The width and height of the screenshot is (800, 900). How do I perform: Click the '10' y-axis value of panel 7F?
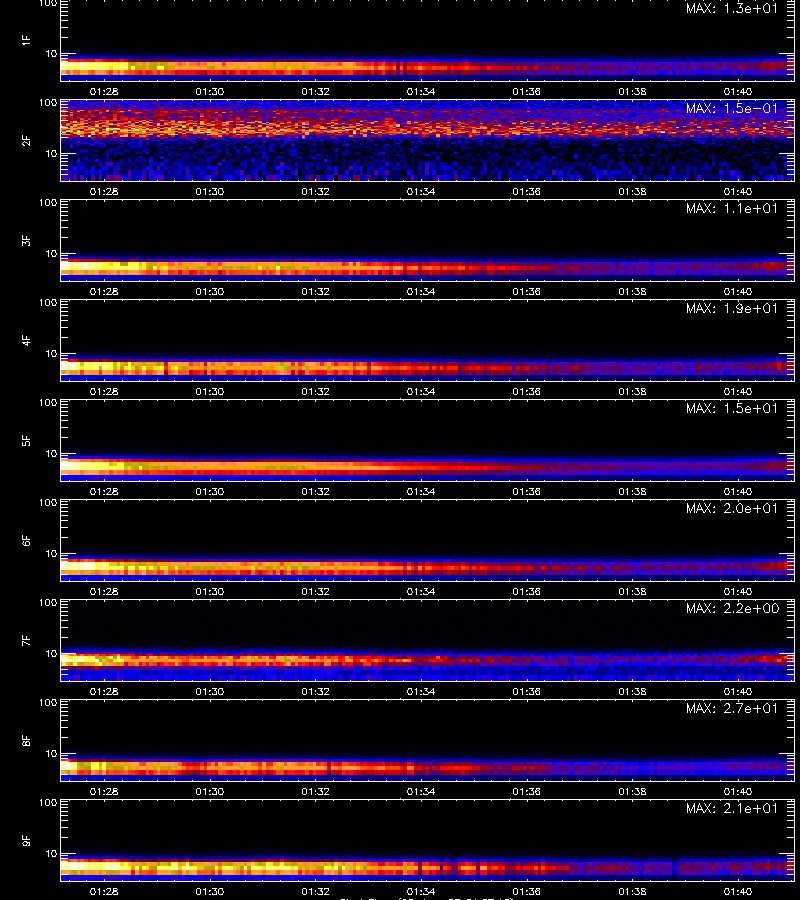(51, 653)
